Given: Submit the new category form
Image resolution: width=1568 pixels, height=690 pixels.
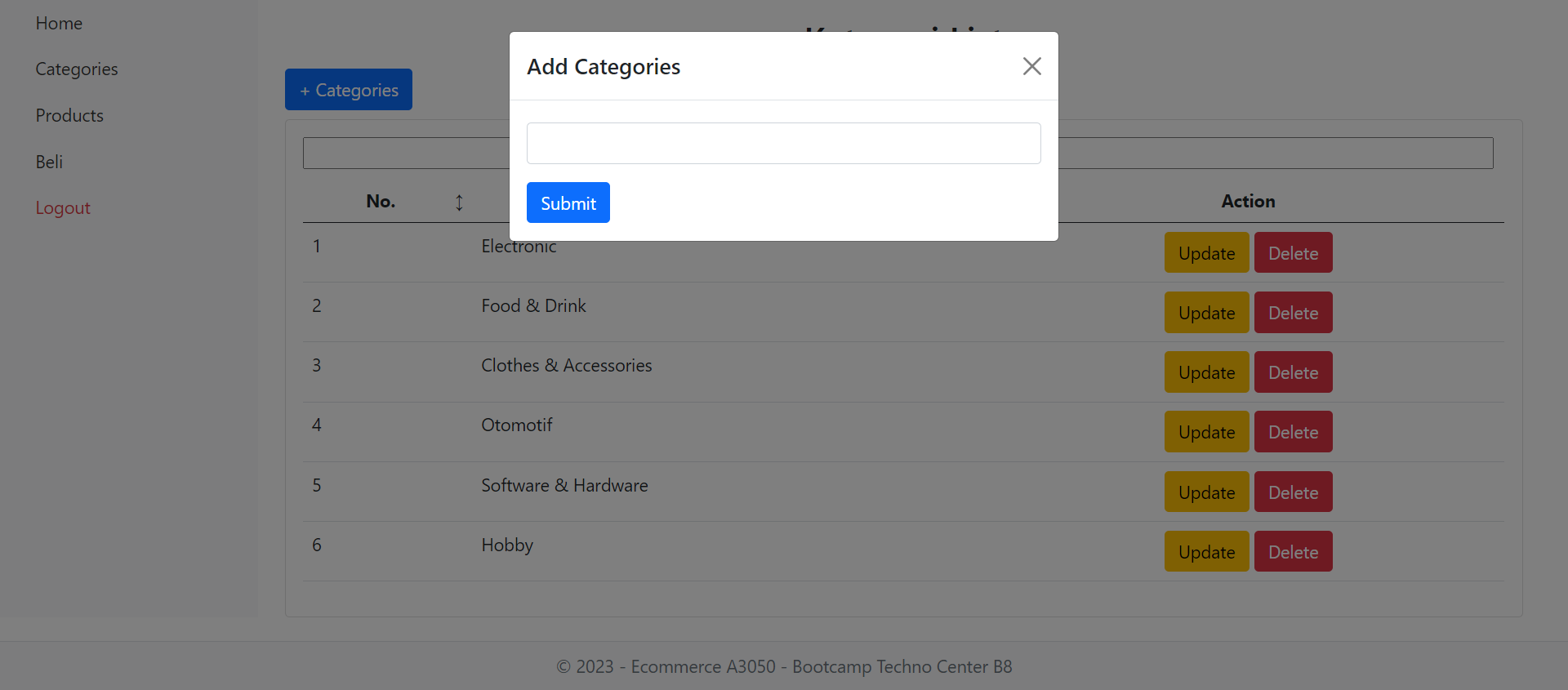Looking at the screenshot, I should pos(568,203).
